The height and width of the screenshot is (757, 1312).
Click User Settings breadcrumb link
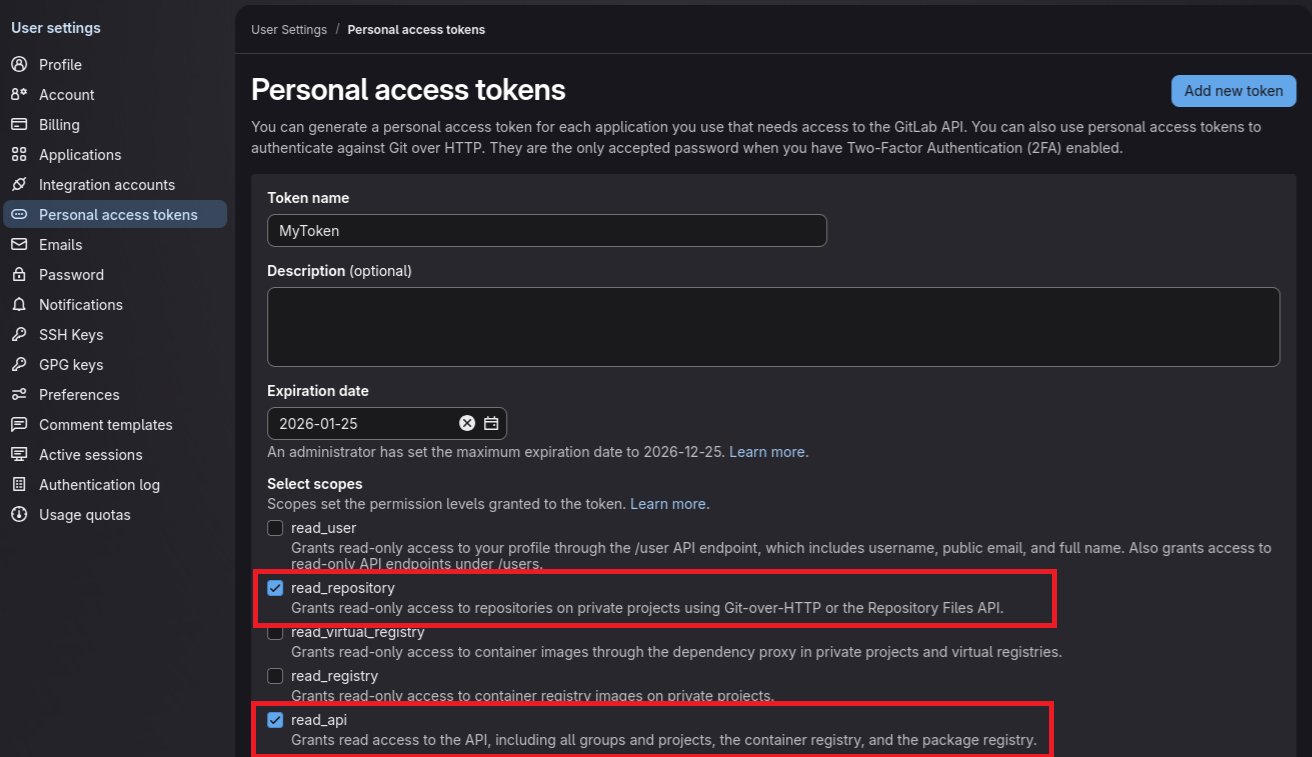coord(289,30)
